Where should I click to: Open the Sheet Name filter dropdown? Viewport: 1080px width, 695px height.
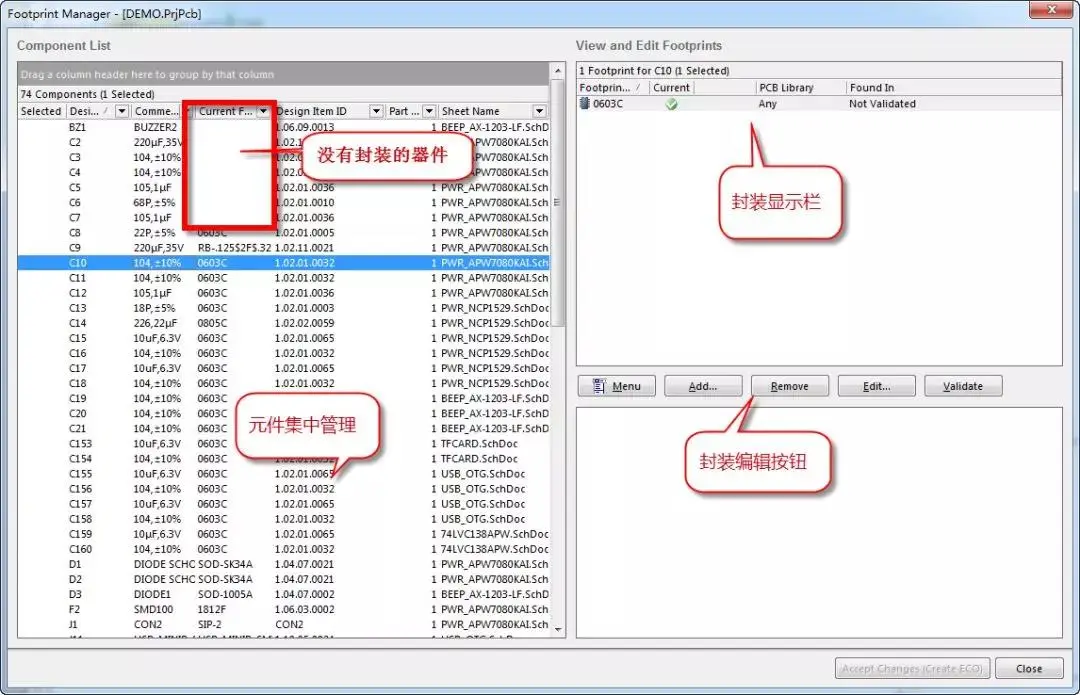point(539,111)
